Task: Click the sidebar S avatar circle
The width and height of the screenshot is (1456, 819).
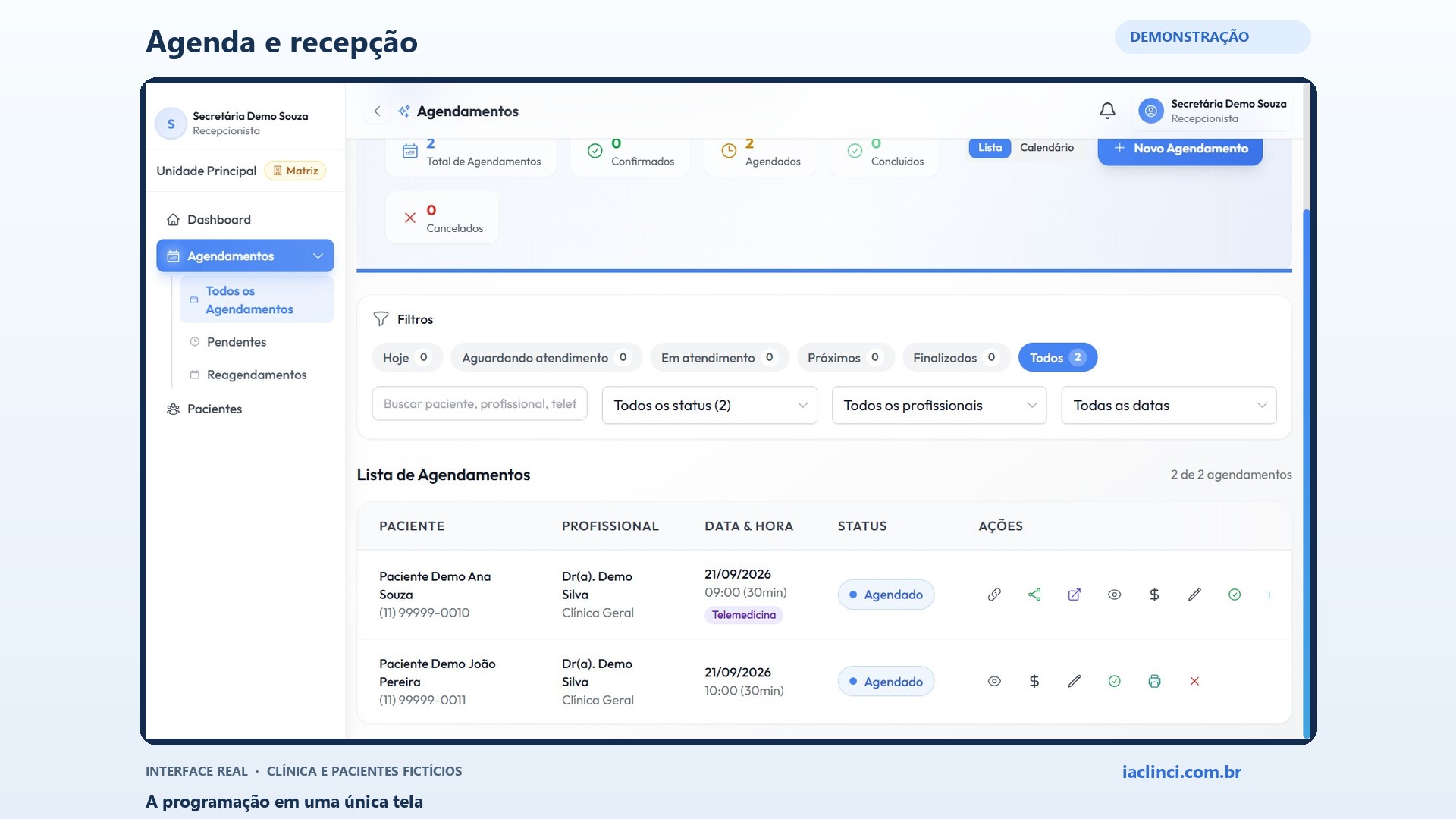Action: (x=171, y=123)
